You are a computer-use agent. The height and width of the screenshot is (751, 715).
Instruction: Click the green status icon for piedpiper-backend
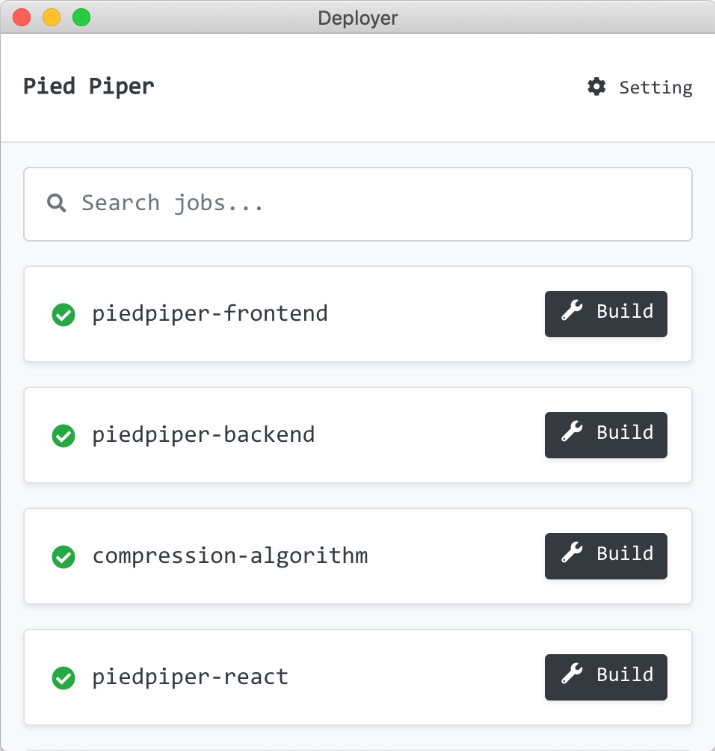63,436
